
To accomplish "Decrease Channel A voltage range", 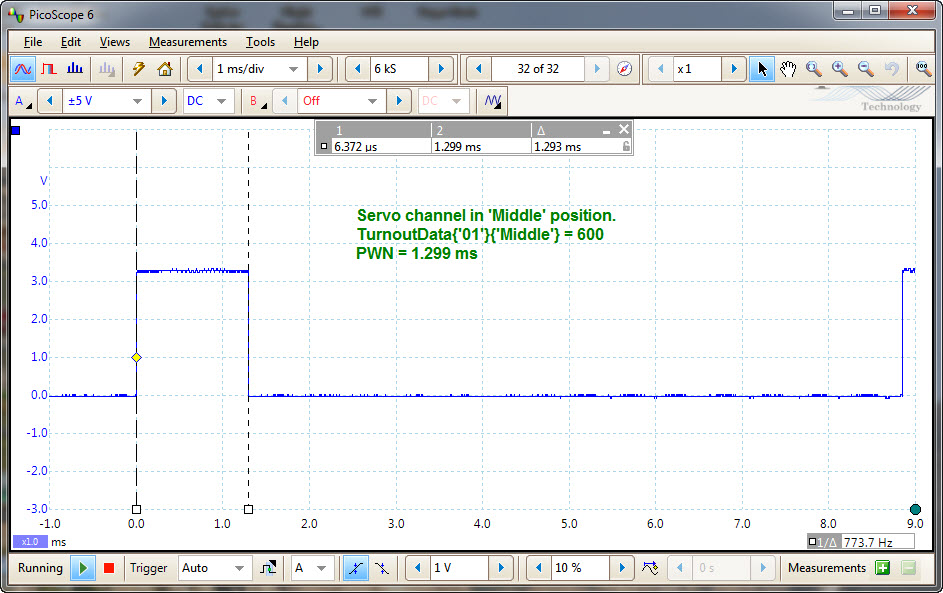I will [50, 101].
